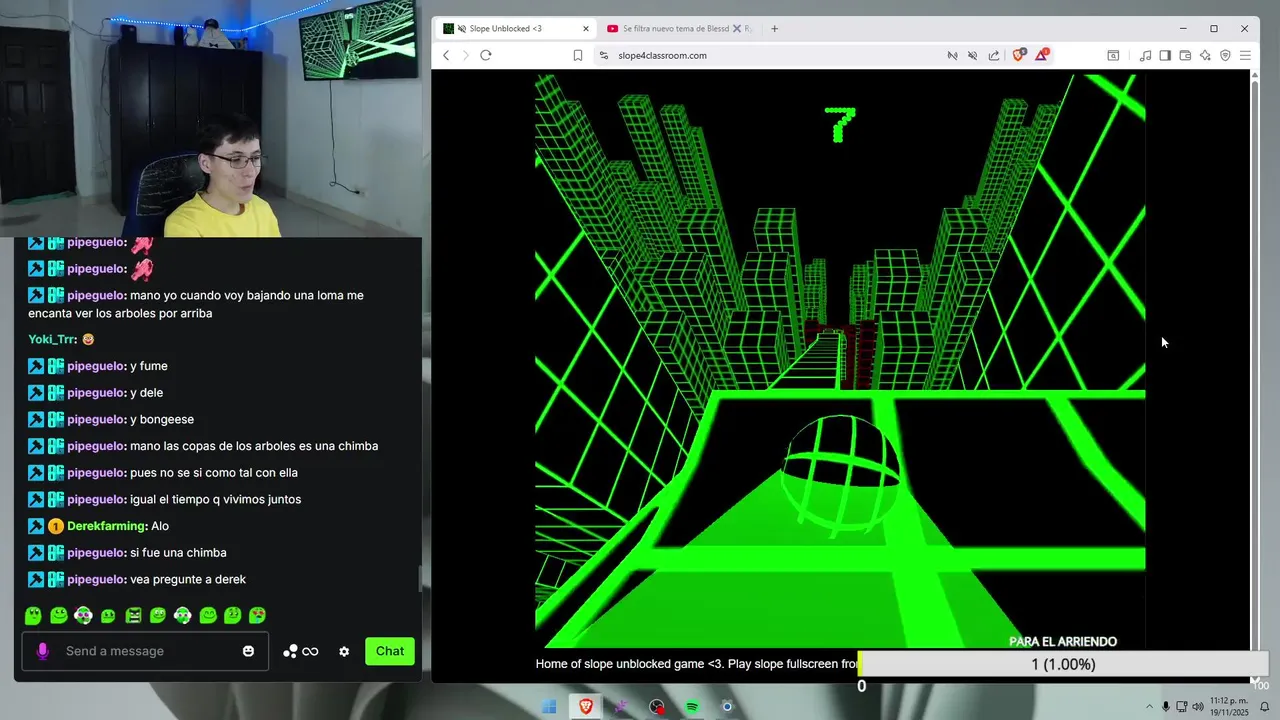Viewport: 1280px width, 720px height.
Task: Click the pipeguelo username on the 'y fume' message
Action: tap(96, 366)
